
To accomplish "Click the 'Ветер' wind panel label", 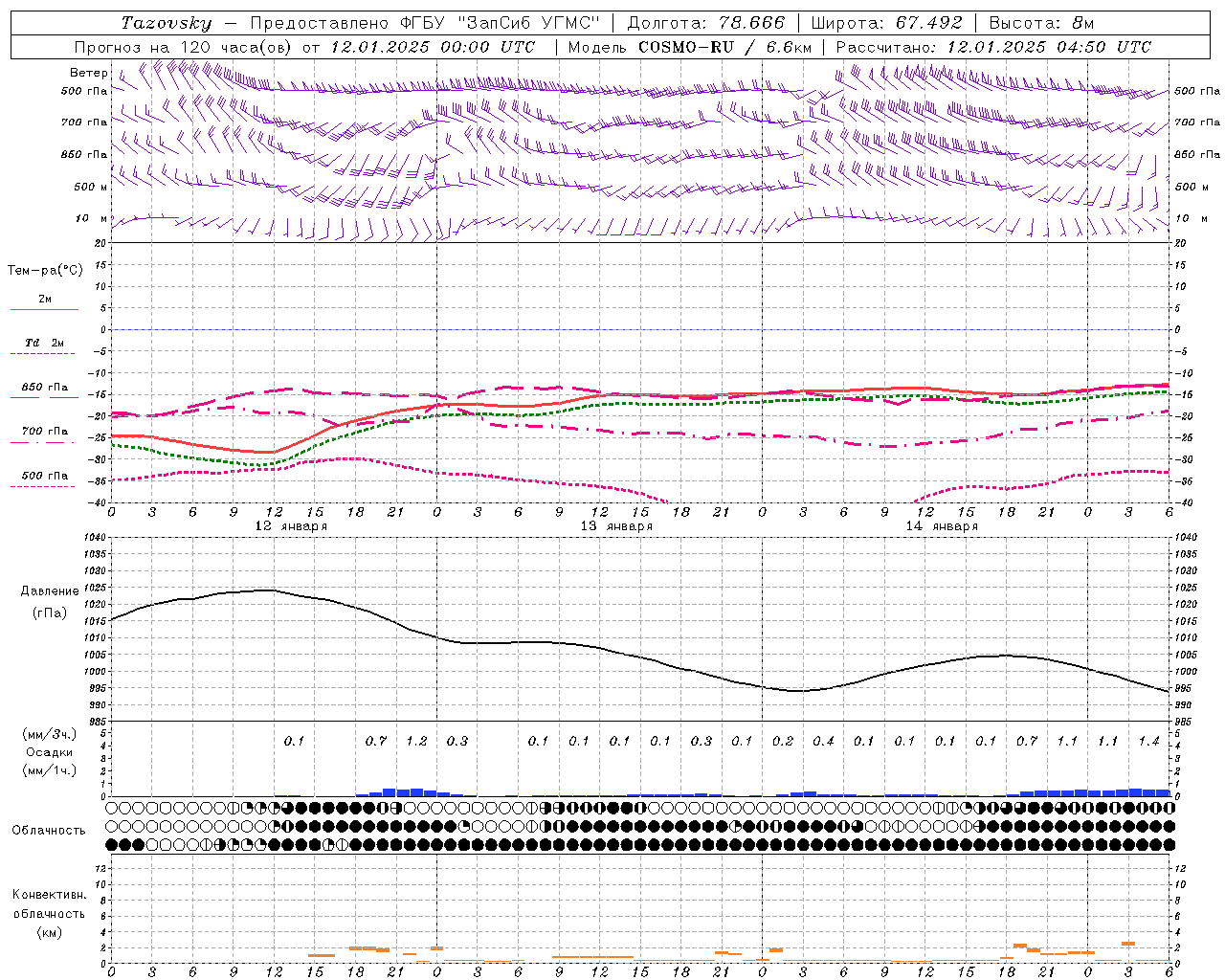I will click(89, 73).
